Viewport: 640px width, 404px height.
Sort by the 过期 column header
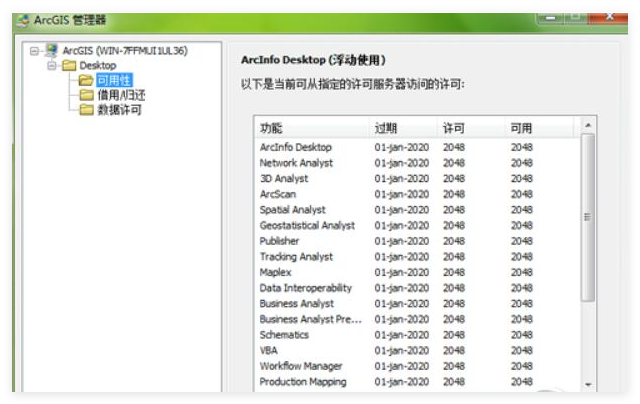pyautogui.click(x=403, y=128)
